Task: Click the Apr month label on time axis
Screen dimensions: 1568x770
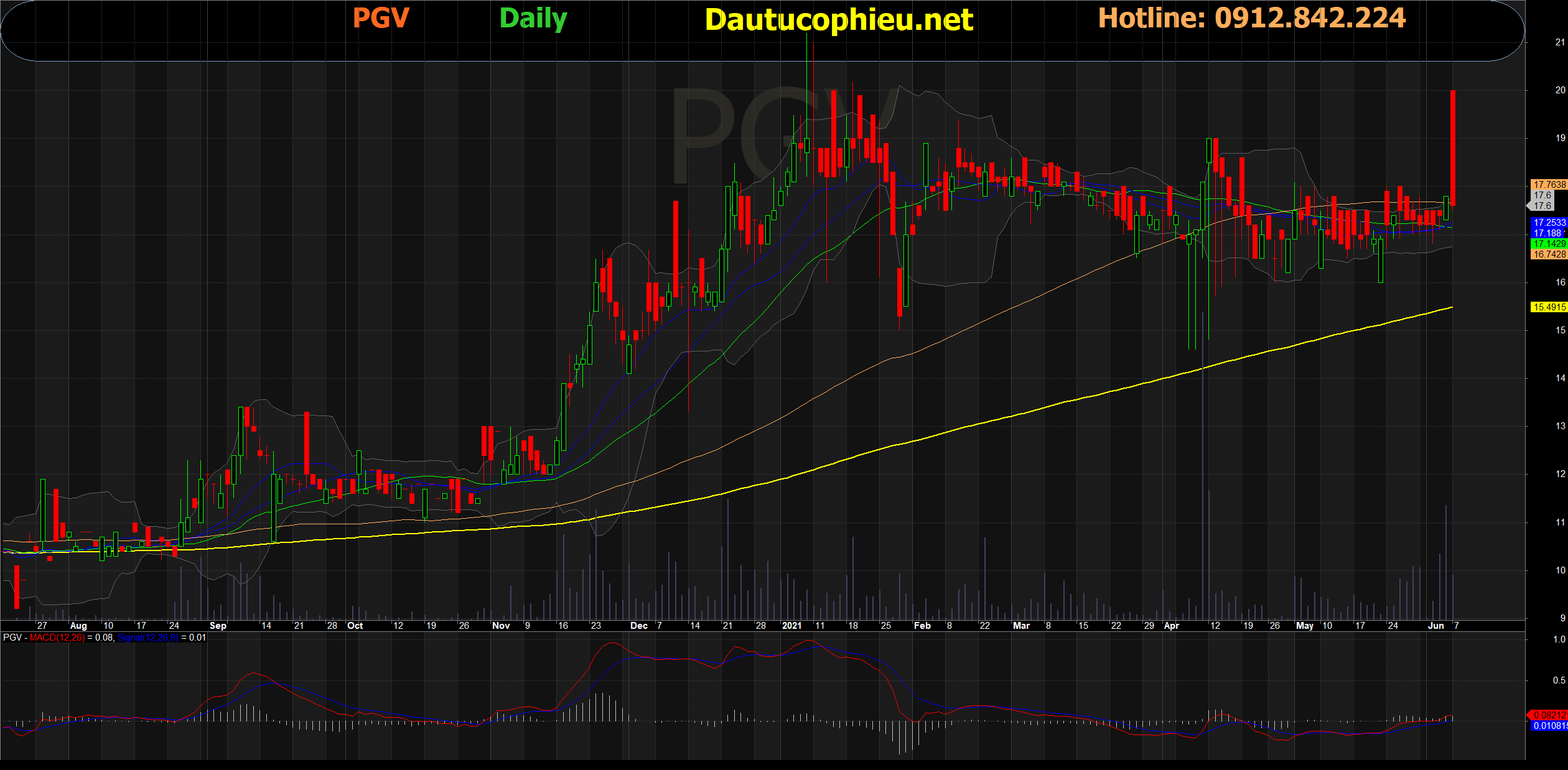Action: (x=1171, y=626)
